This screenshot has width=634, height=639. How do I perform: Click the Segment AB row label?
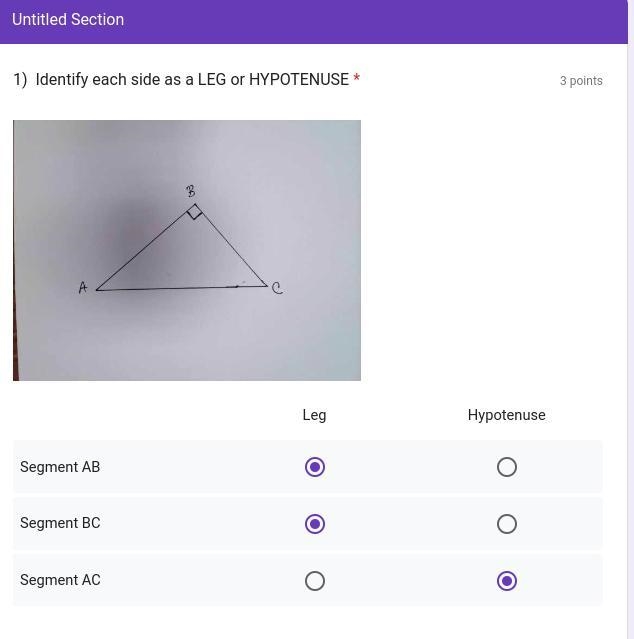[x=60, y=467]
